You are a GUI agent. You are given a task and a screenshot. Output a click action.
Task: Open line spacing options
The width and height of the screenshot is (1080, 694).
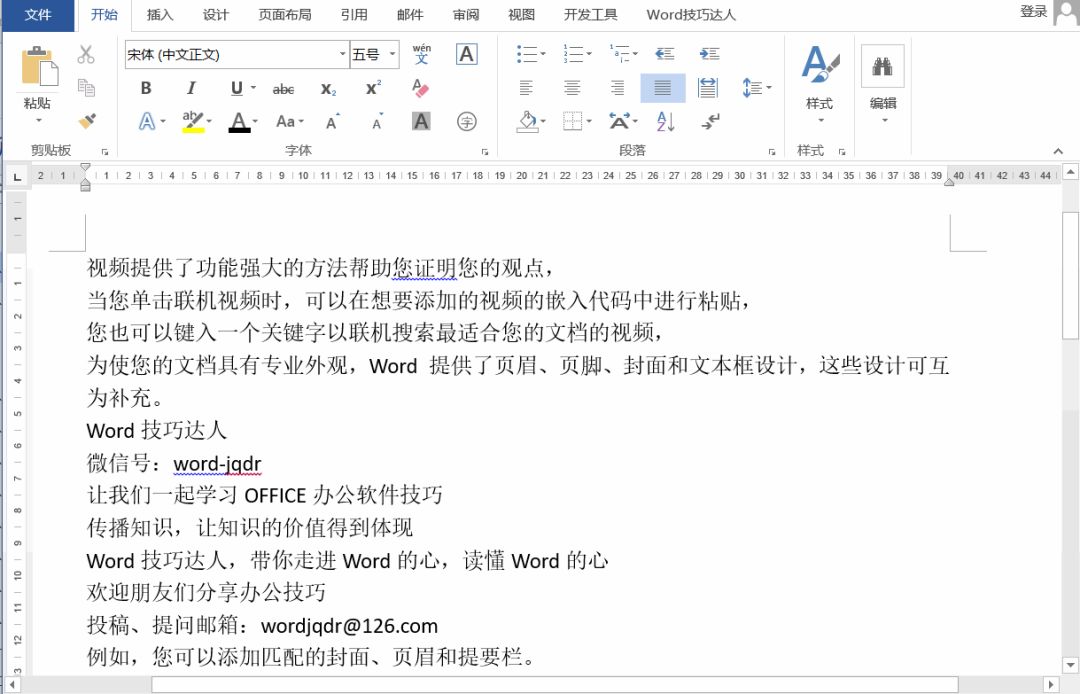click(757, 87)
